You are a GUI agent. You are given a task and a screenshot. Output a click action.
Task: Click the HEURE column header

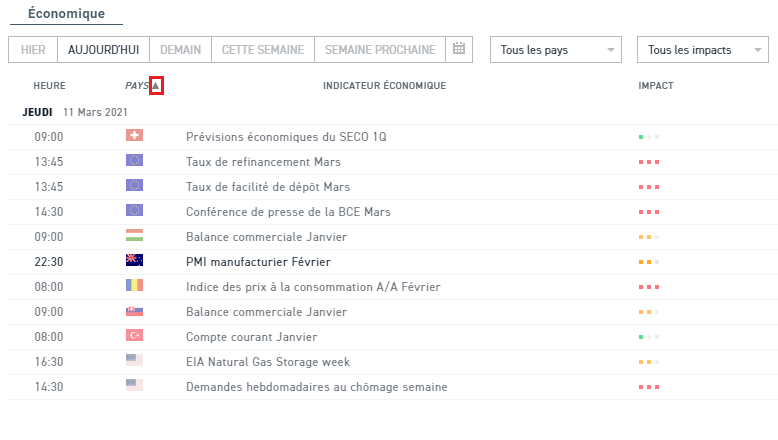[49, 86]
